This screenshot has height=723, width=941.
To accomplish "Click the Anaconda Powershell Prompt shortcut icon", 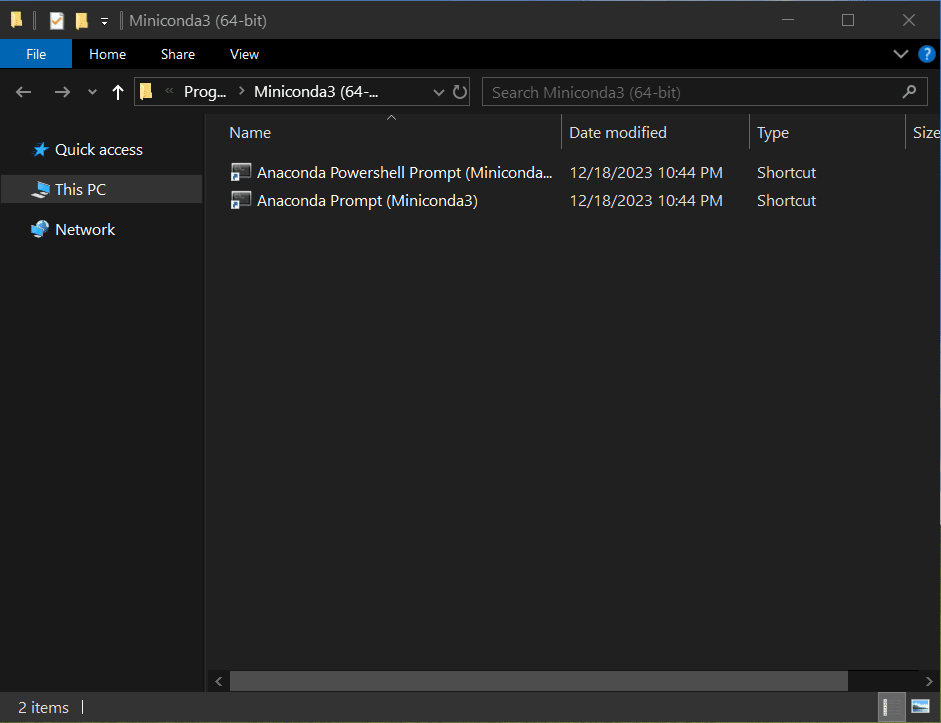I will click(241, 172).
